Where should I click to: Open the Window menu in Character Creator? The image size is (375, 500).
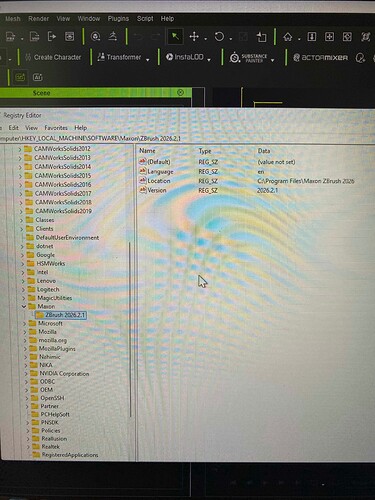coord(89,19)
